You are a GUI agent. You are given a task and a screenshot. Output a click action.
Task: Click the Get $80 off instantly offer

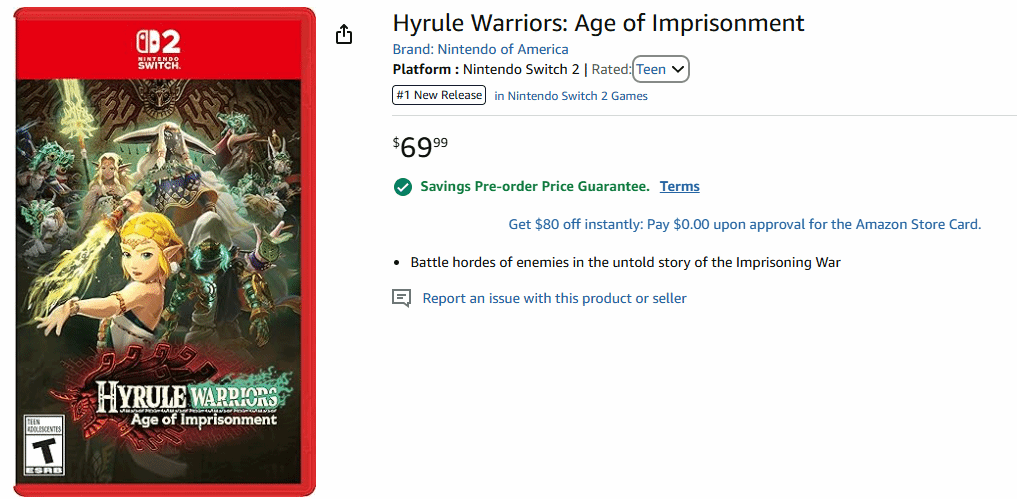744,224
